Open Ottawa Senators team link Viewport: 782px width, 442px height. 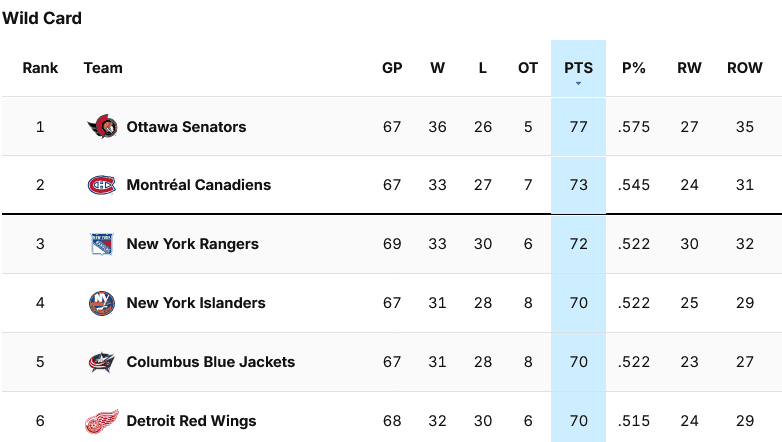[x=187, y=127]
